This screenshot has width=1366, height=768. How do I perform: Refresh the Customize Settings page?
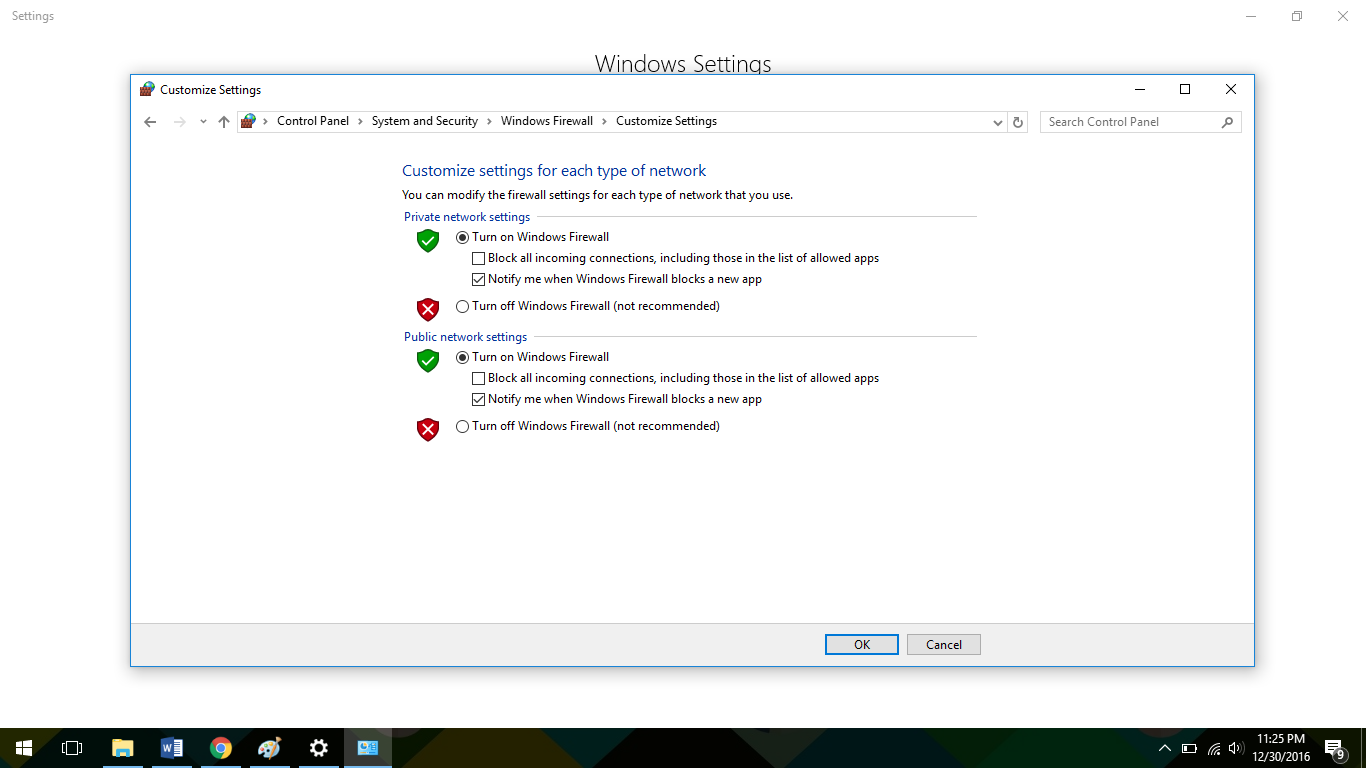point(1018,122)
